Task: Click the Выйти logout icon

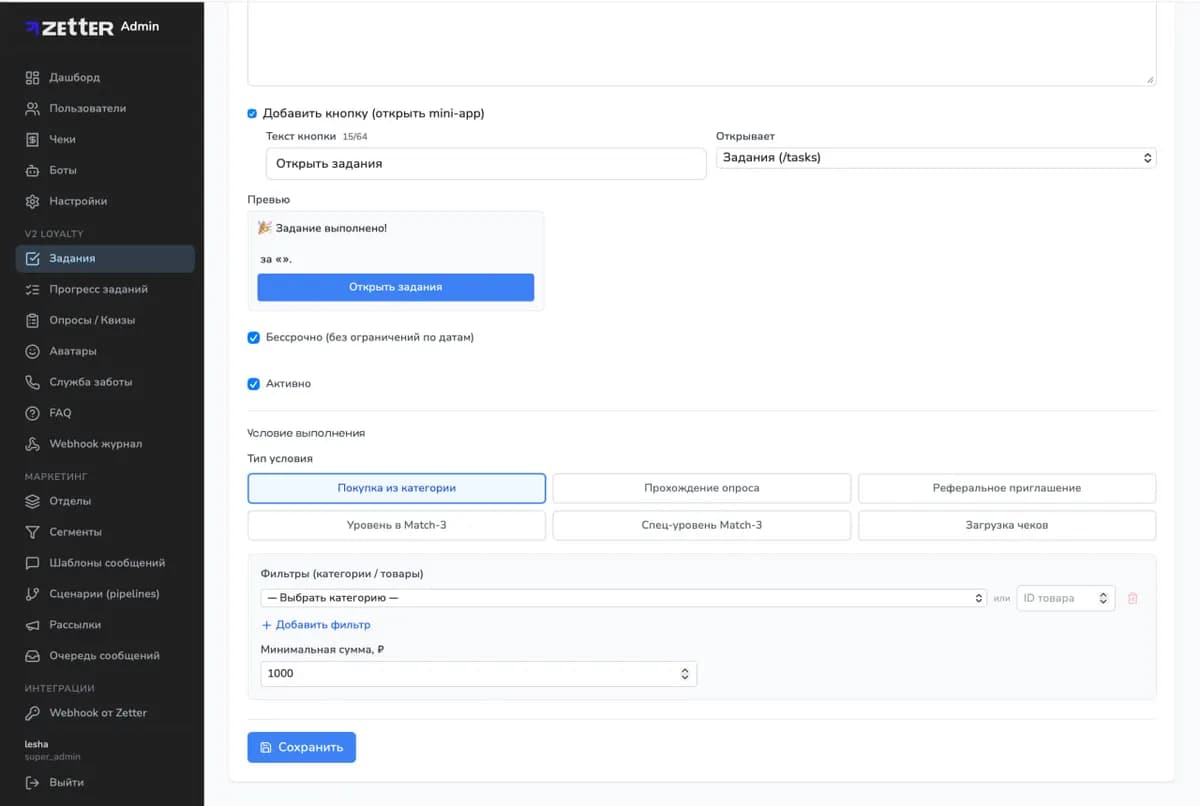Action: tap(32, 782)
